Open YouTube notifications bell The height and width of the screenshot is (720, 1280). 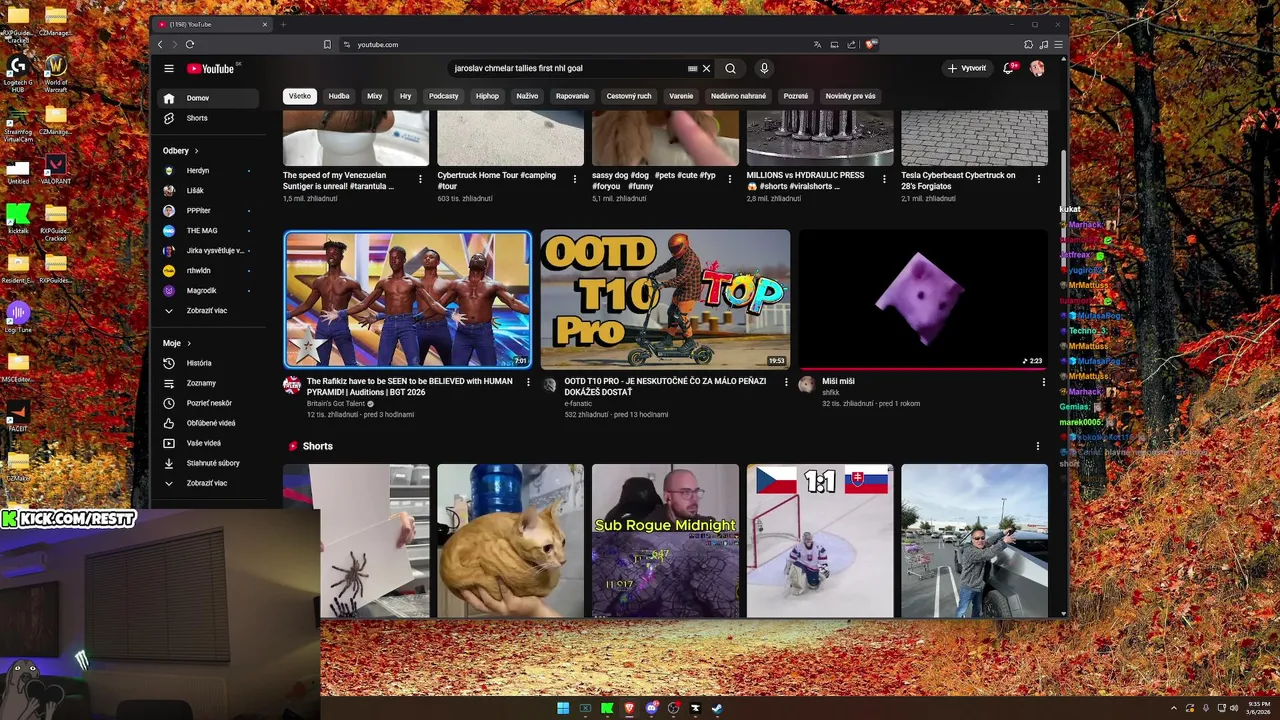tap(1008, 68)
